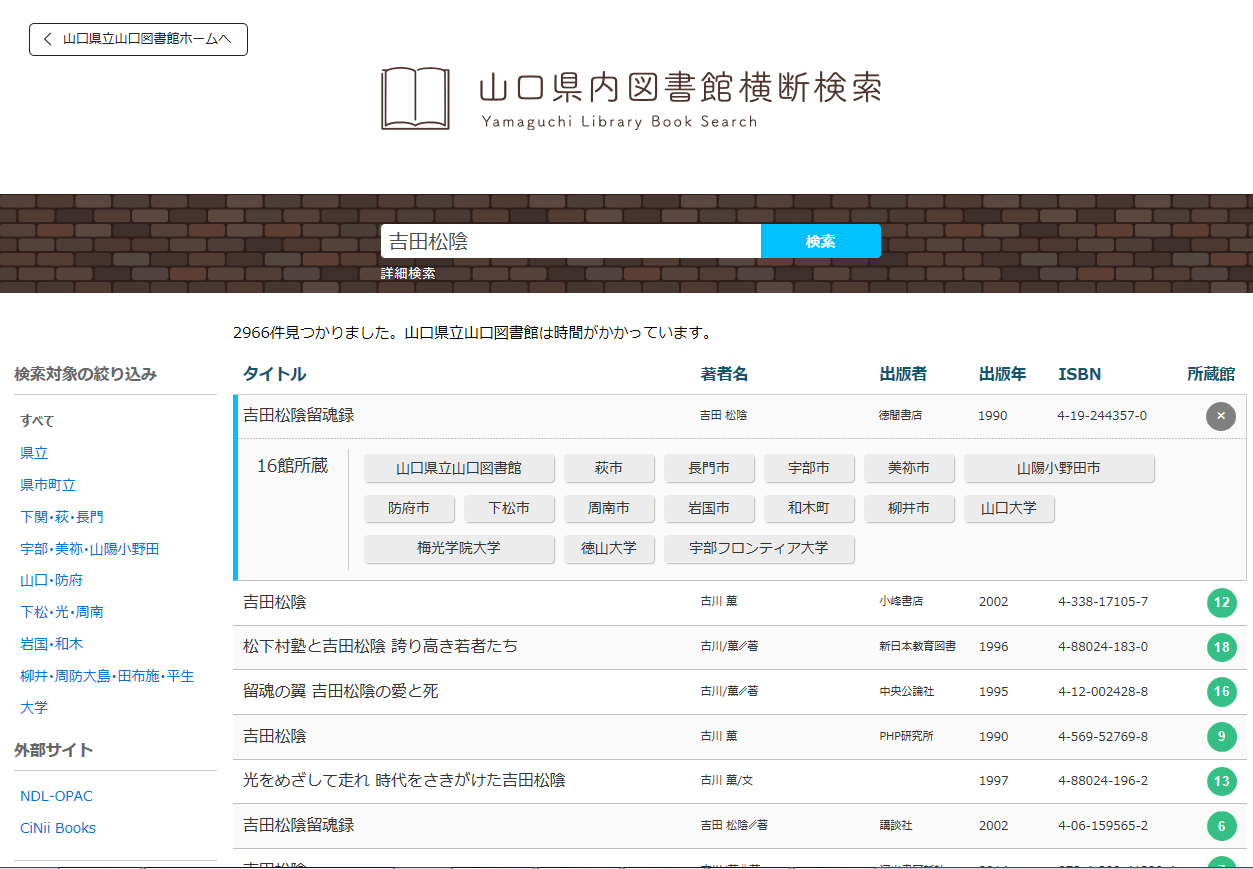Image resolution: width=1253 pixels, height=869 pixels.
Task: Open the NDL-OPAC external site
Action: 56,796
